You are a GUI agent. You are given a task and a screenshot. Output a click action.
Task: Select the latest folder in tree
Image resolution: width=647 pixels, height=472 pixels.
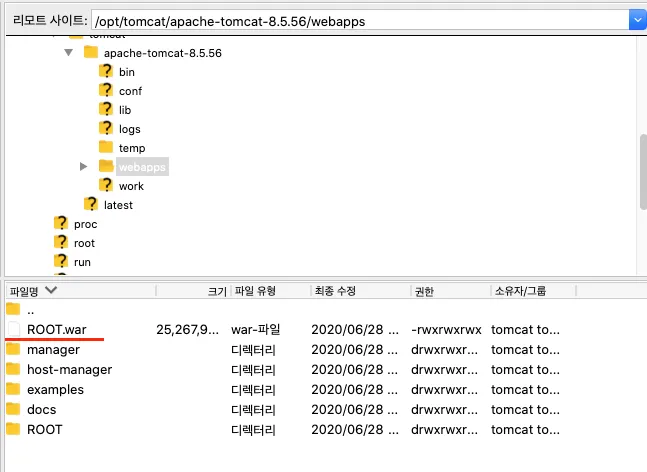point(118,205)
